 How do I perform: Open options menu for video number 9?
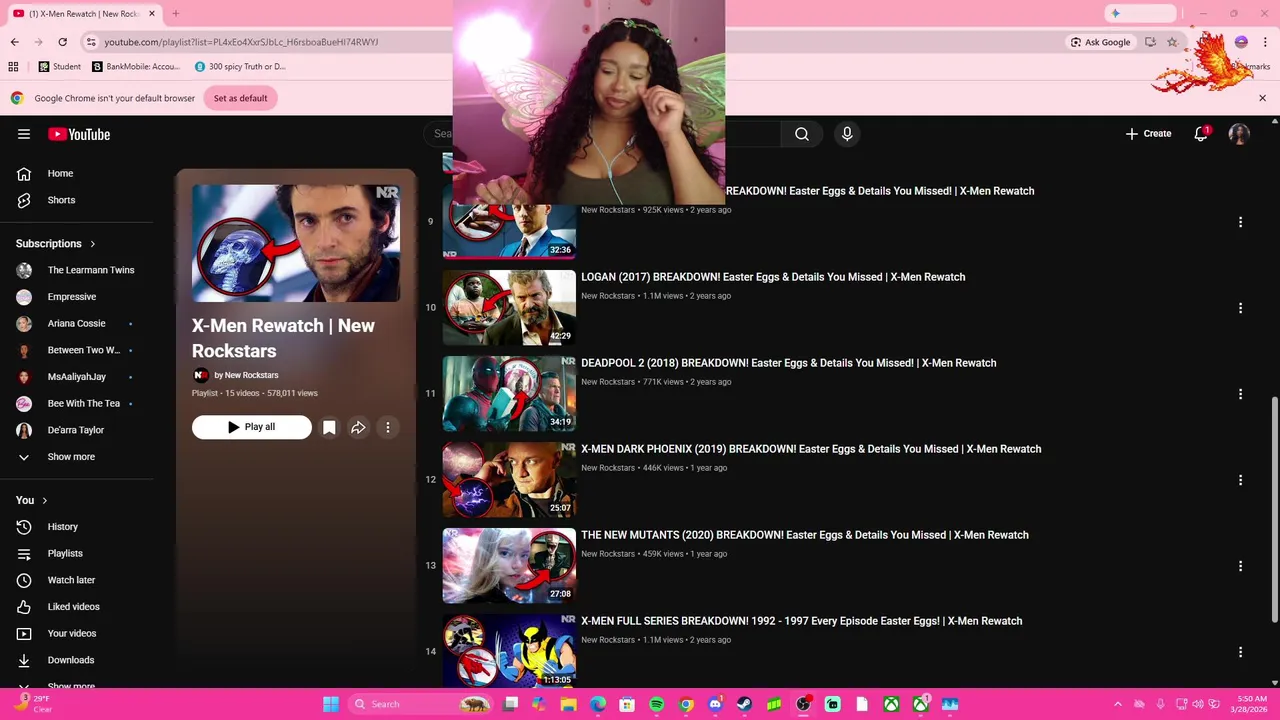pyautogui.click(x=1240, y=222)
